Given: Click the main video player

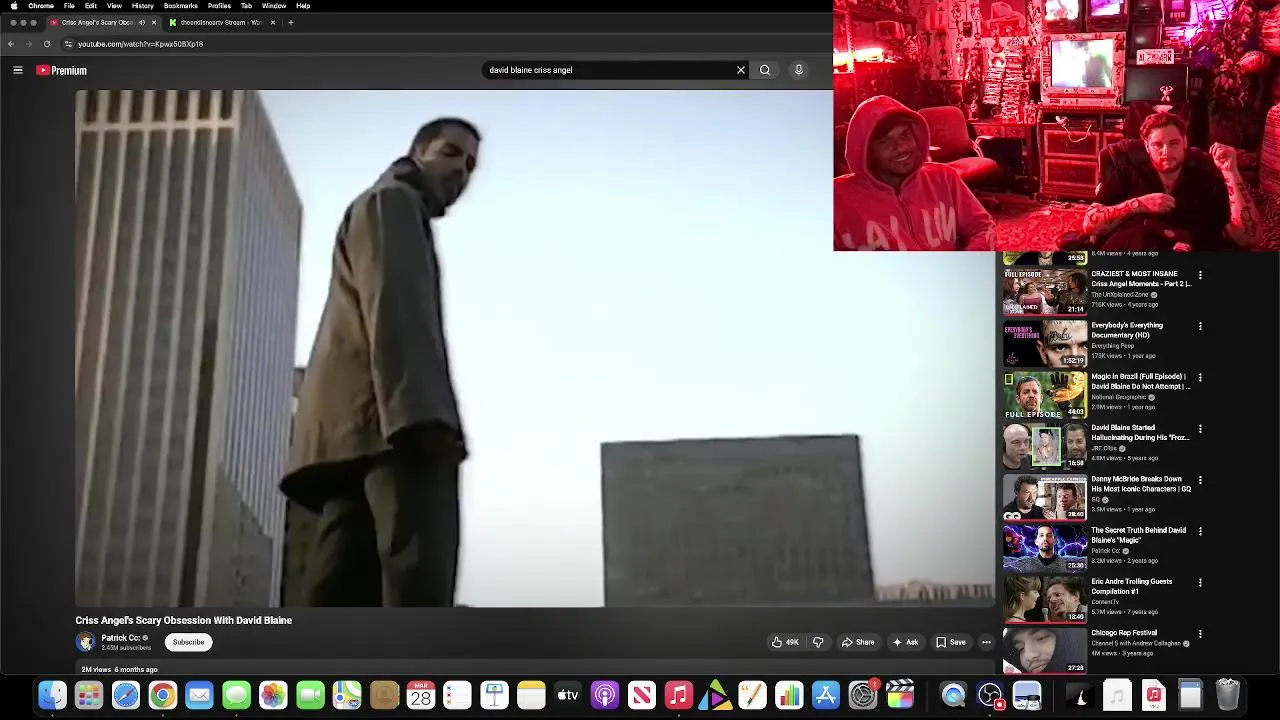Looking at the screenshot, I should pos(535,348).
